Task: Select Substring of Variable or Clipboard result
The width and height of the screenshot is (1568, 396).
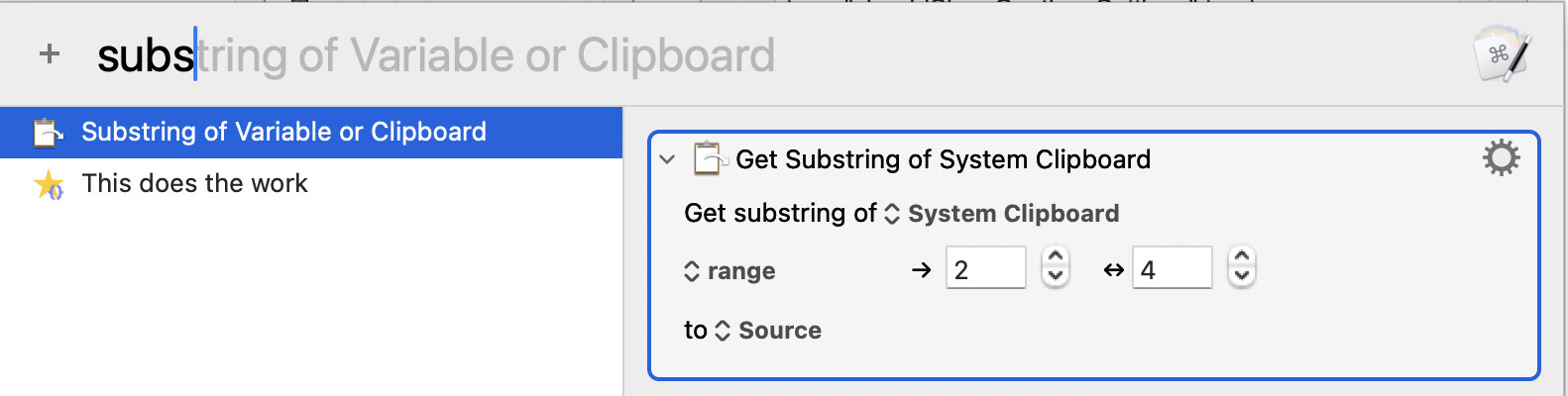Action: pyautogui.click(x=283, y=133)
